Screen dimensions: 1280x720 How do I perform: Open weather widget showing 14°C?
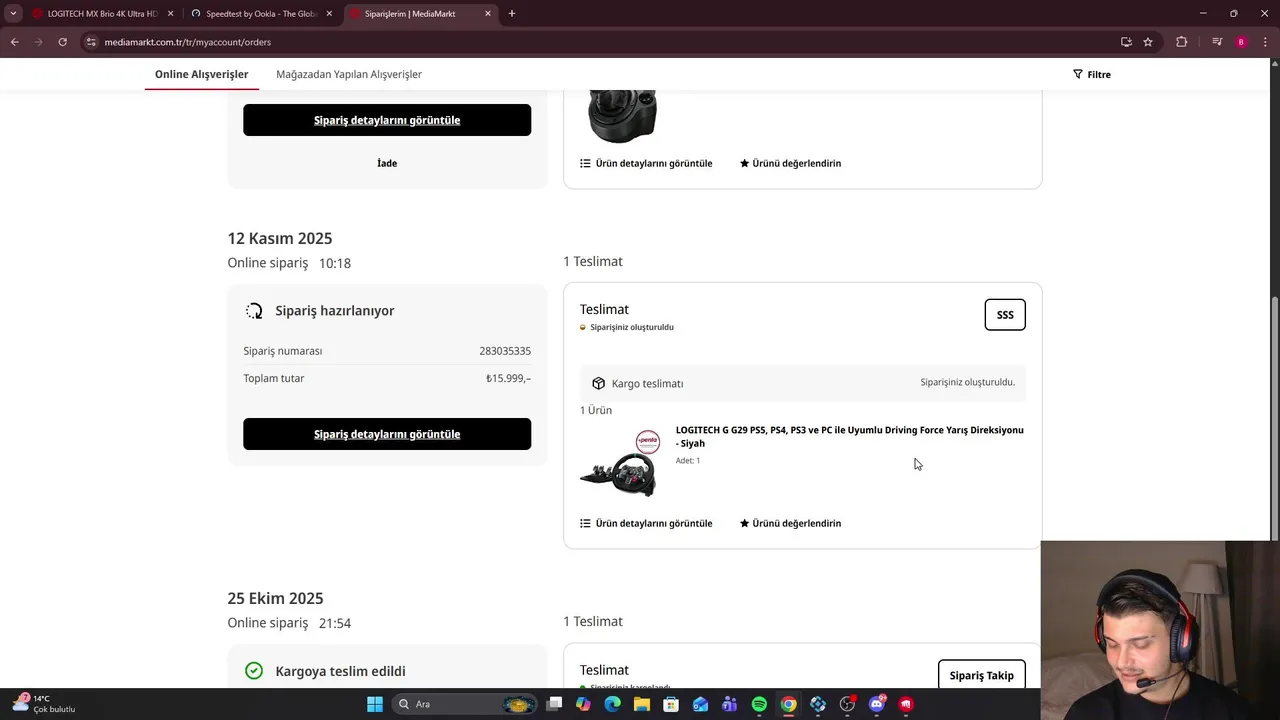tap(45, 704)
